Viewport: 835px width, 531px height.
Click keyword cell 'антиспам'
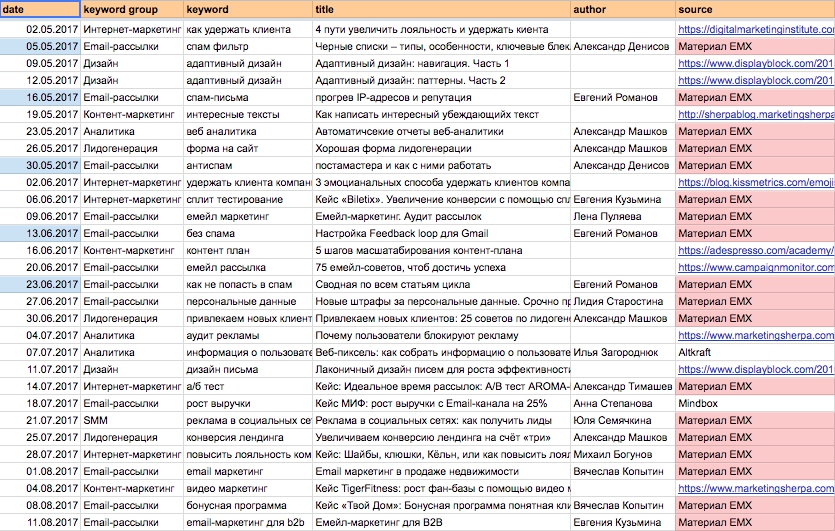pos(248,166)
